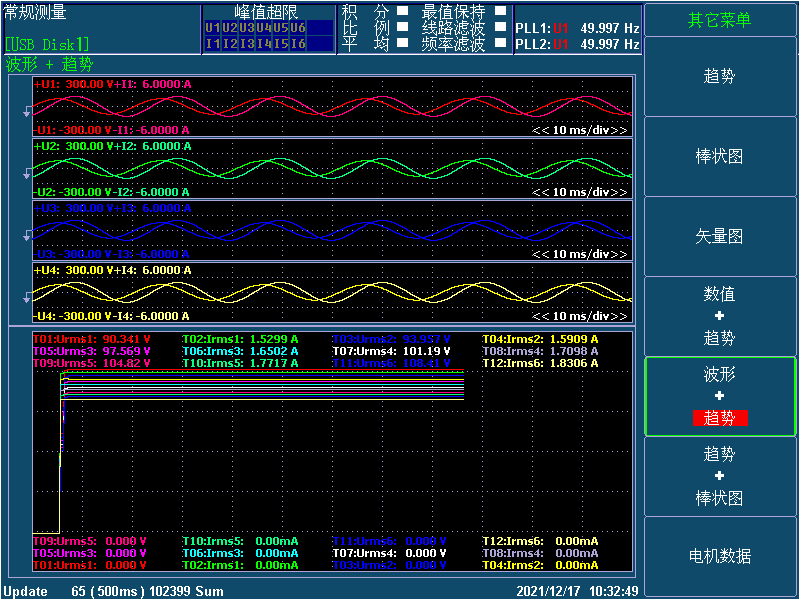Click the U1 peak over-limit indicator
The height and width of the screenshot is (600, 800).
[212, 28]
